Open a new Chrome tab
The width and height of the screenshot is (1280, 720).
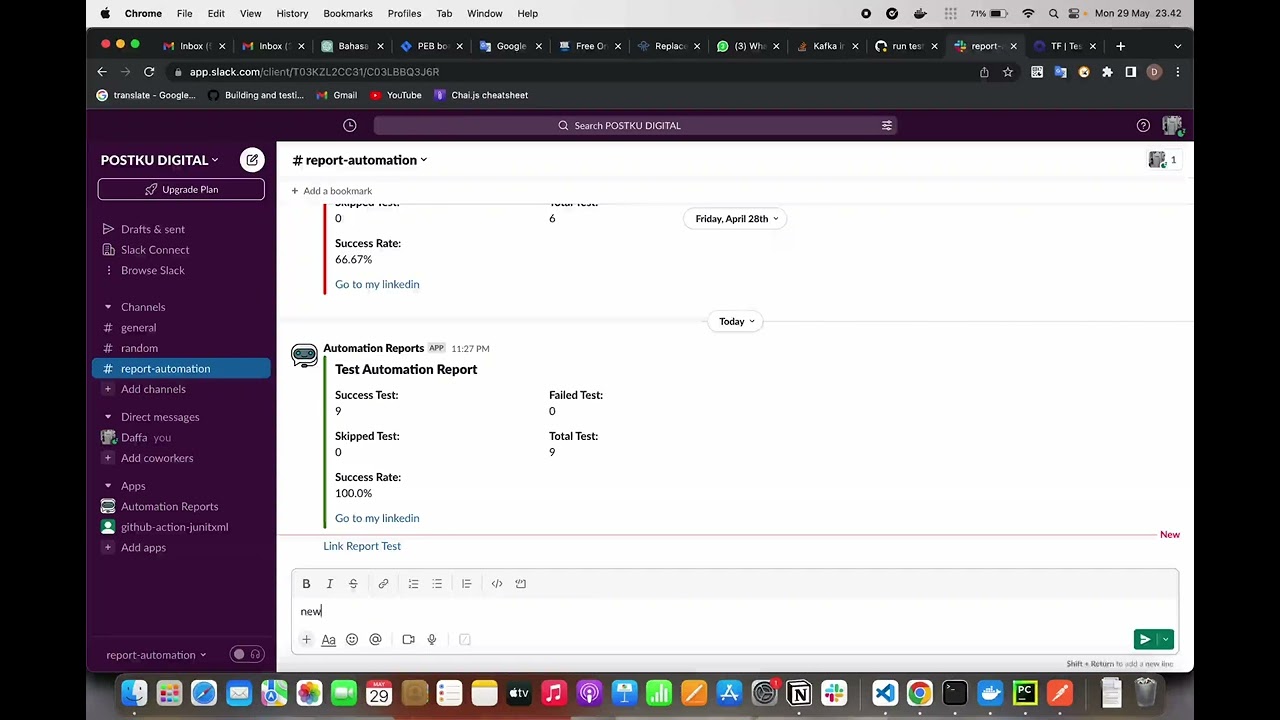pos(1121,46)
